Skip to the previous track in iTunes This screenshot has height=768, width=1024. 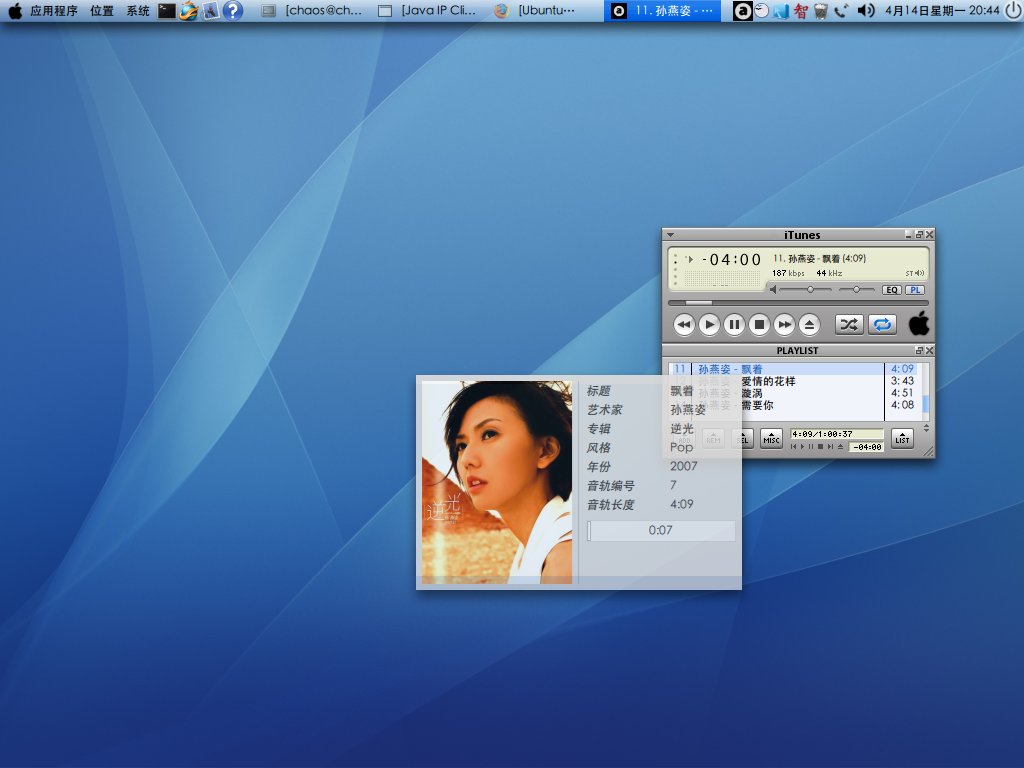pyautogui.click(x=684, y=325)
